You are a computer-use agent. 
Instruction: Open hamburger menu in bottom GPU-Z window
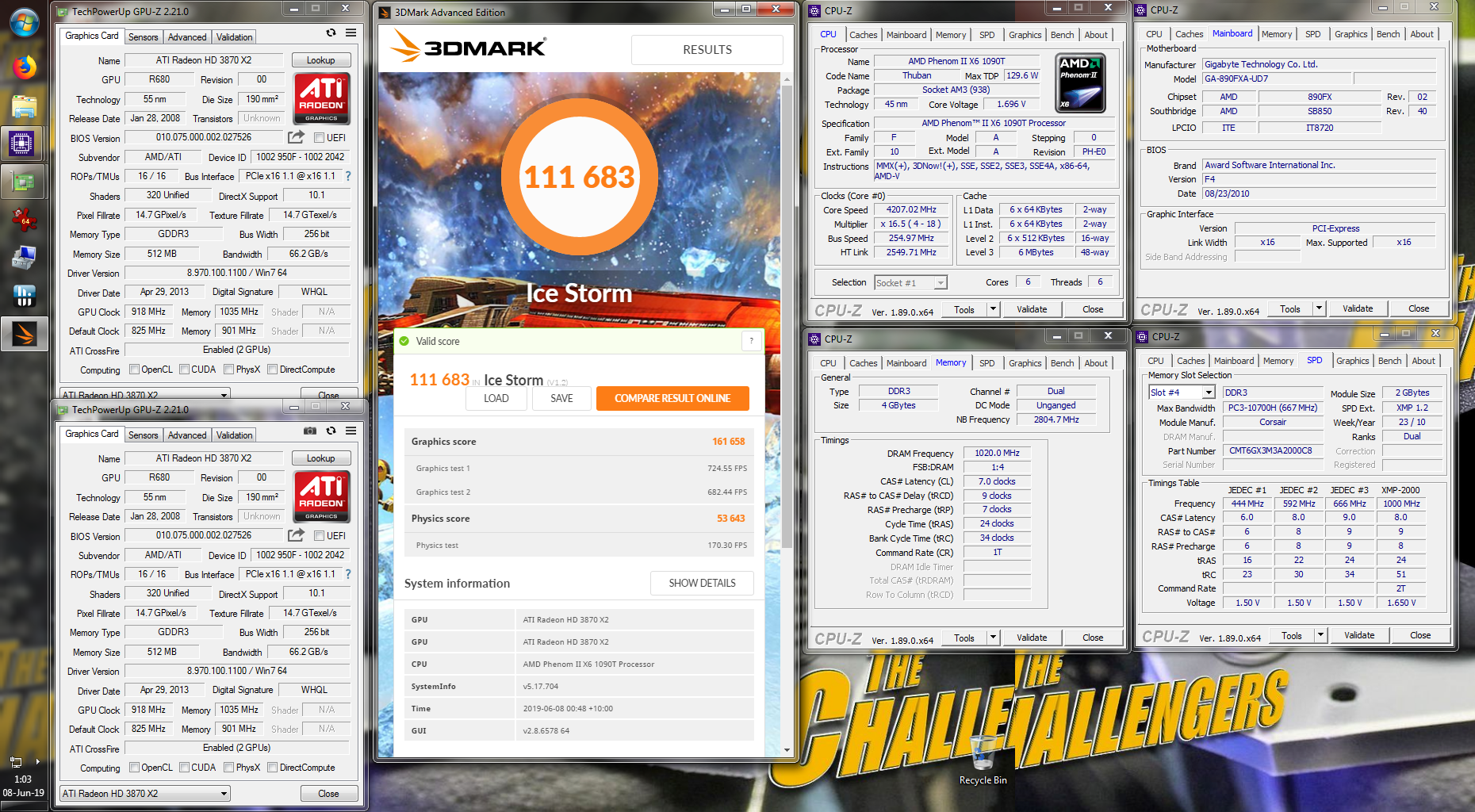click(x=351, y=431)
